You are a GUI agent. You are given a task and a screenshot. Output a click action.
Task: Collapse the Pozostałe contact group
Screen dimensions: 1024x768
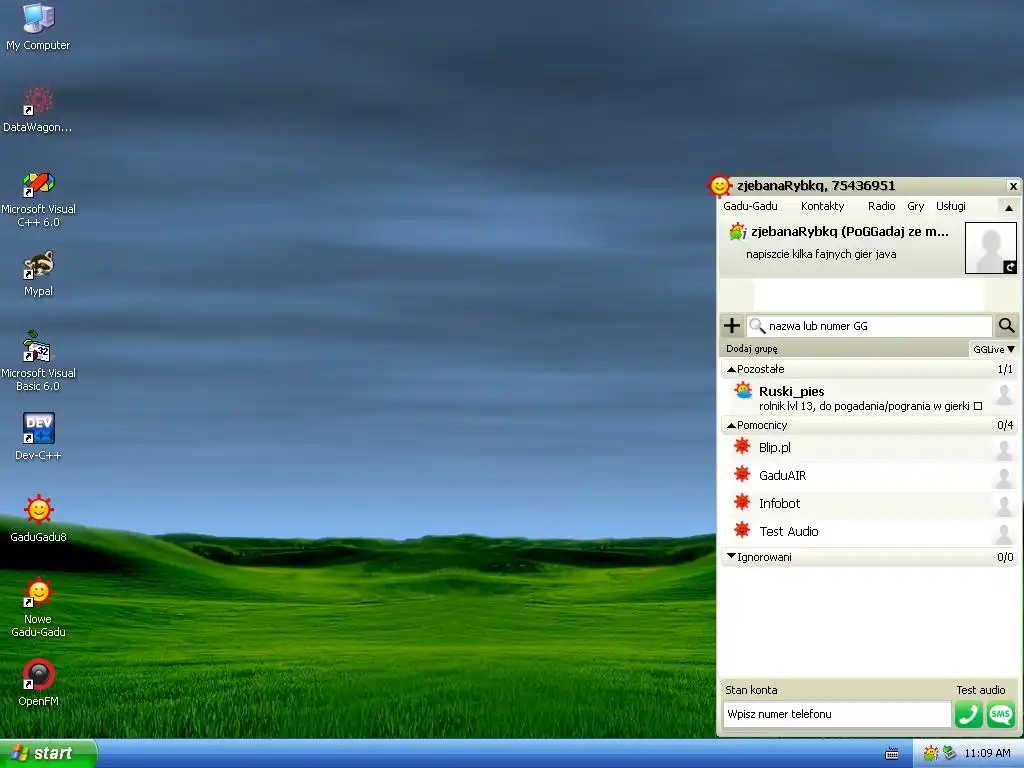(731, 370)
